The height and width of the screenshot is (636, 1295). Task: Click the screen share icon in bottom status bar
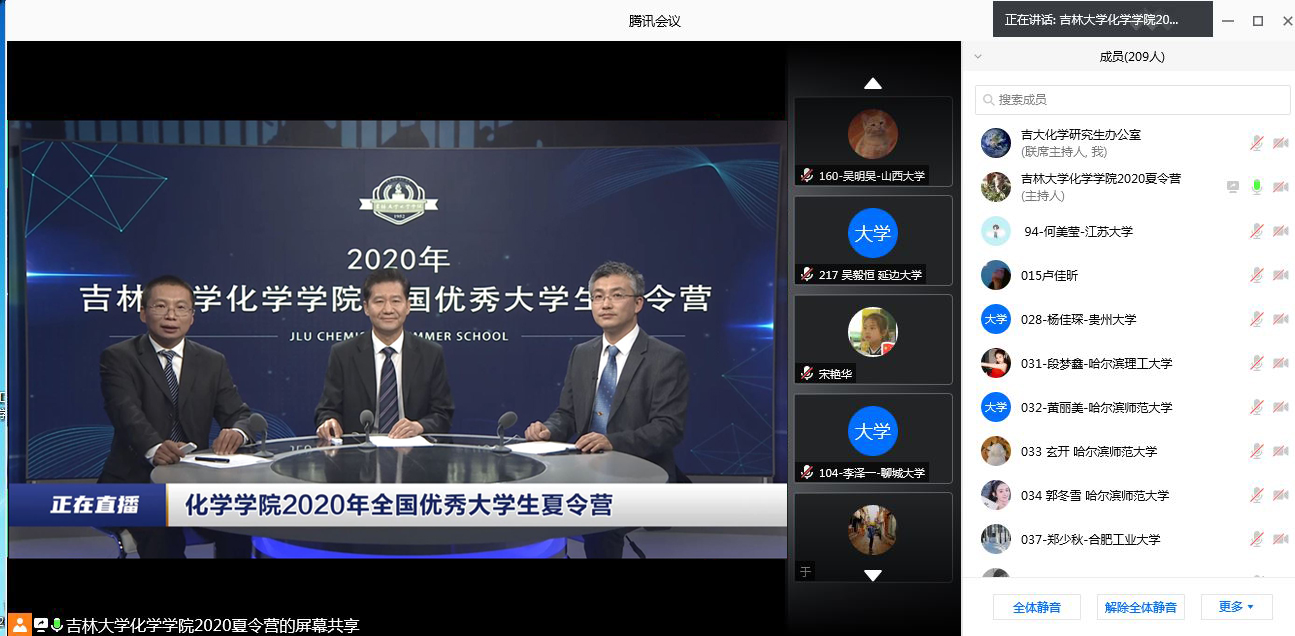[41, 625]
